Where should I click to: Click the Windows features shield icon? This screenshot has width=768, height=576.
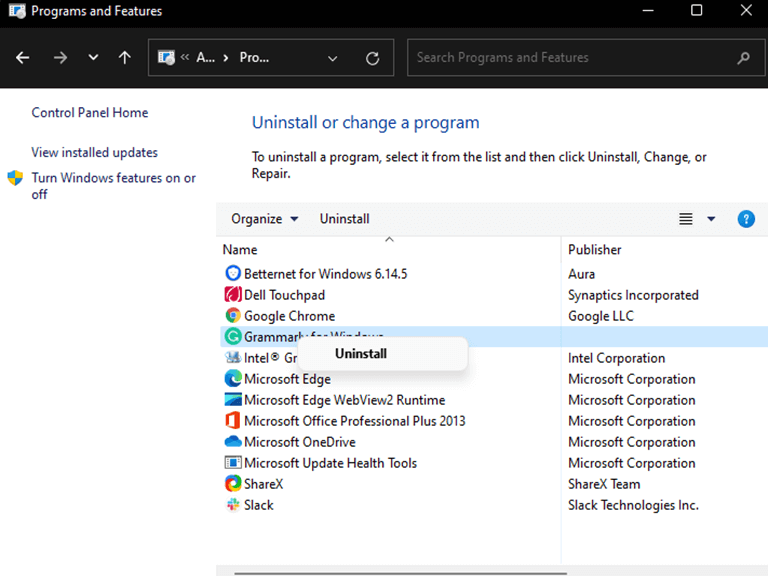coord(15,178)
